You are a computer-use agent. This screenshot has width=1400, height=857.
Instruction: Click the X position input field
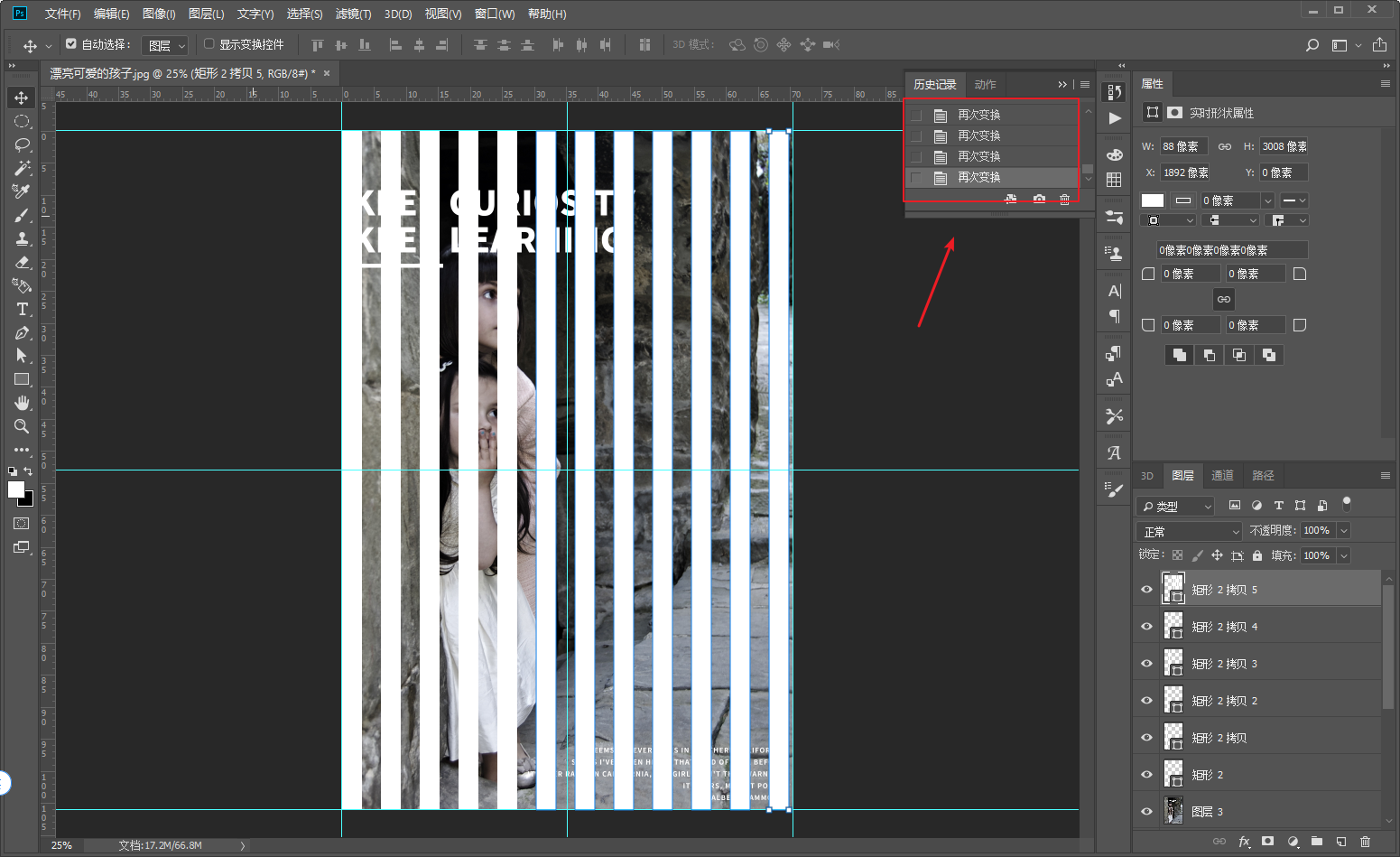click(x=1184, y=172)
